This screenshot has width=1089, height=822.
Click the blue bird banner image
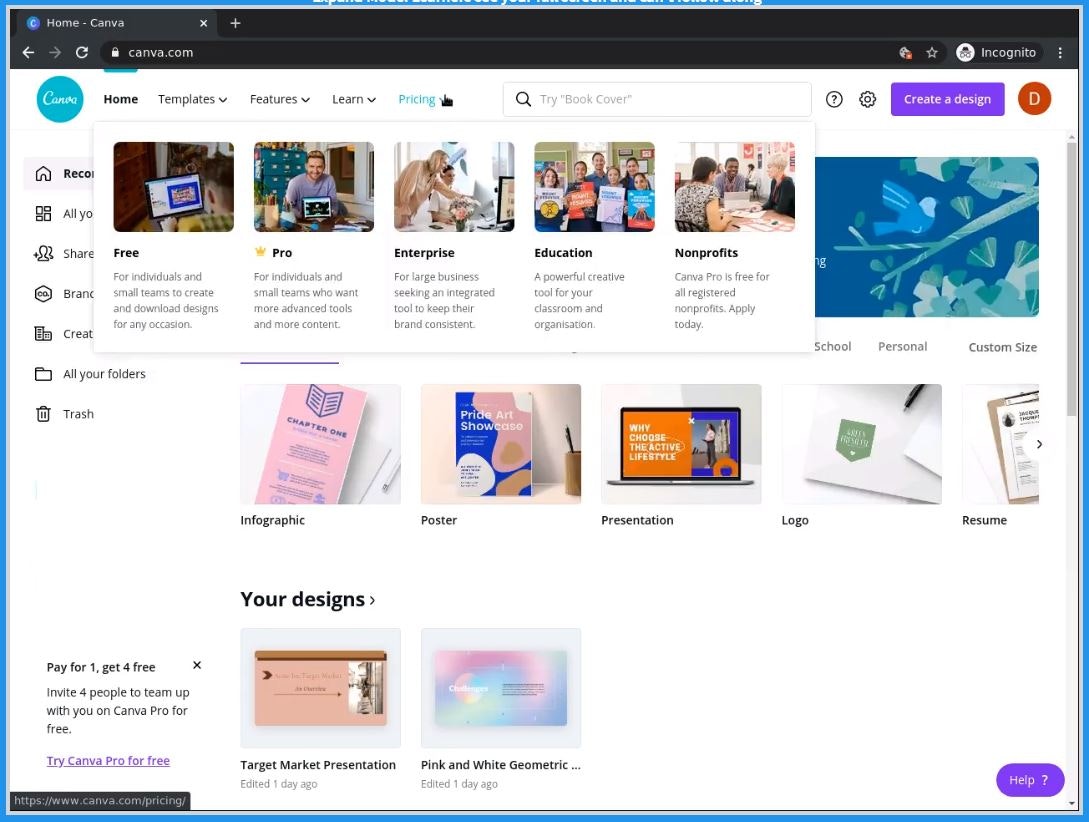pyautogui.click(x=926, y=237)
